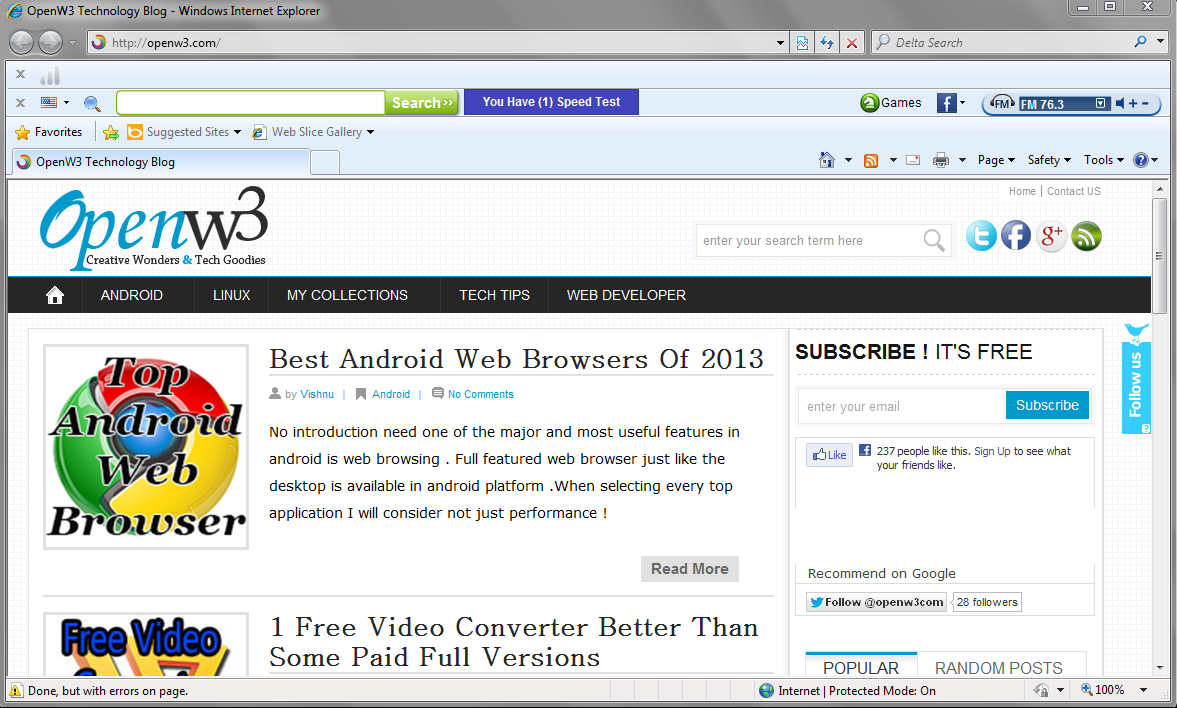This screenshot has height=708, width=1177.
Task: Open the LINUX navigation menu
Action: (x=231, y=295)
